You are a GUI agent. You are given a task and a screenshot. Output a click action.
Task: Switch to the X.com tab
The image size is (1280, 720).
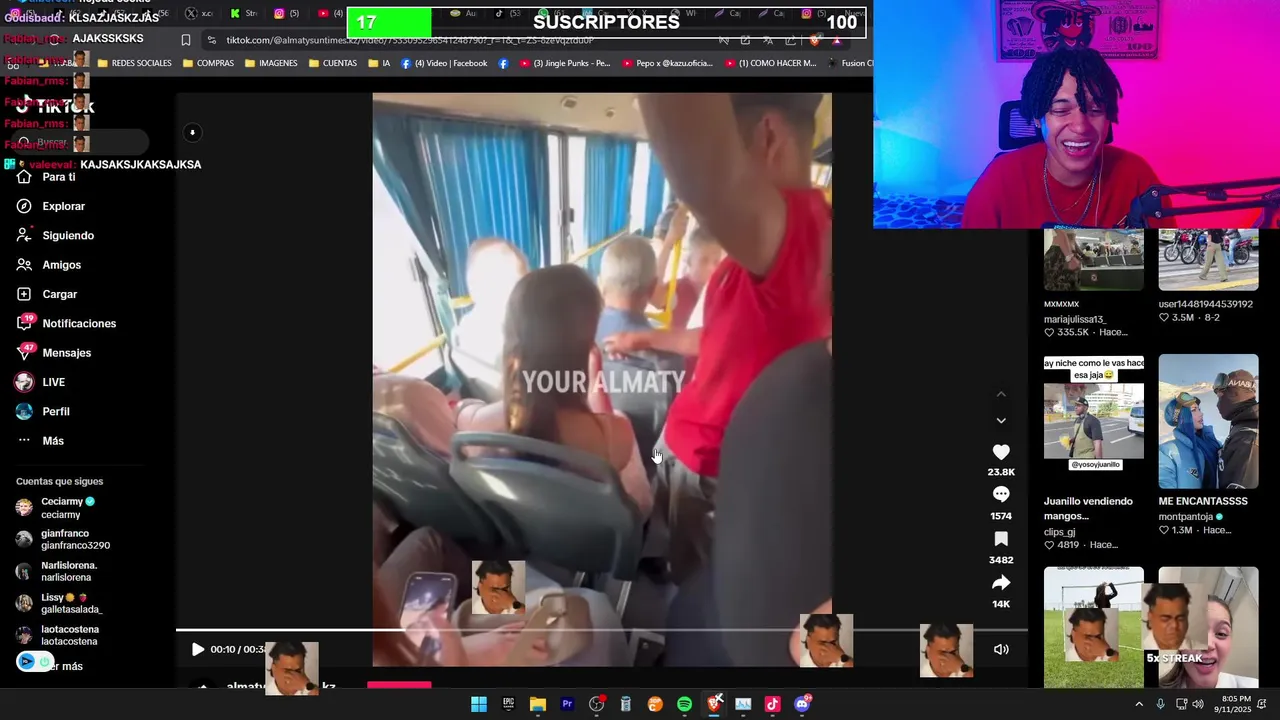199,14
